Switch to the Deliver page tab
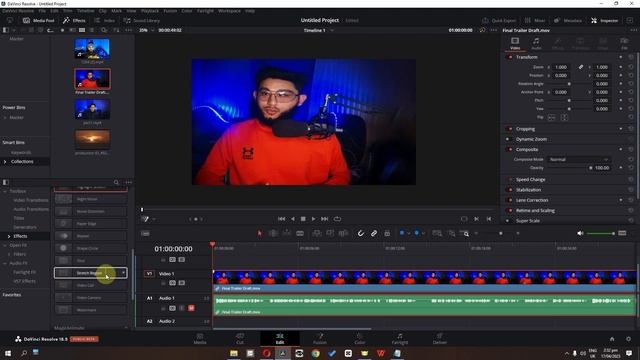 [x=440, y=339]
